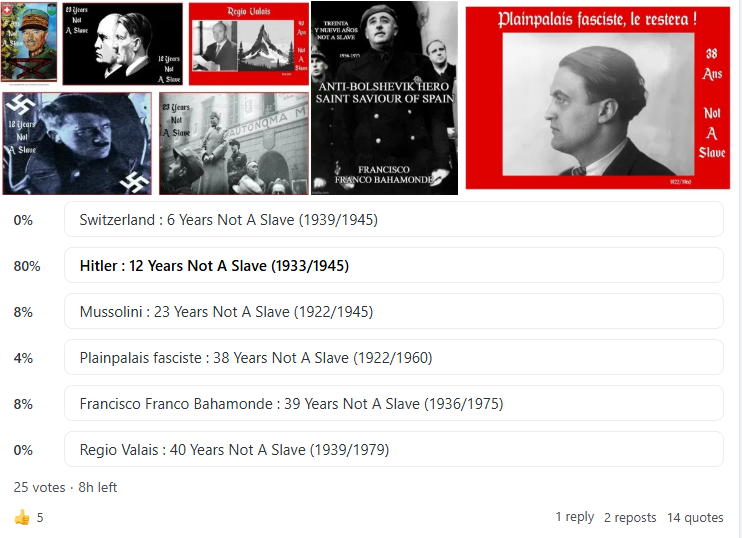Image resolution: width=742 pixels, height=538 pixels.
Task: Select the Switzerland 1939/1945 poll option
Action: click(x=394, y=220)
